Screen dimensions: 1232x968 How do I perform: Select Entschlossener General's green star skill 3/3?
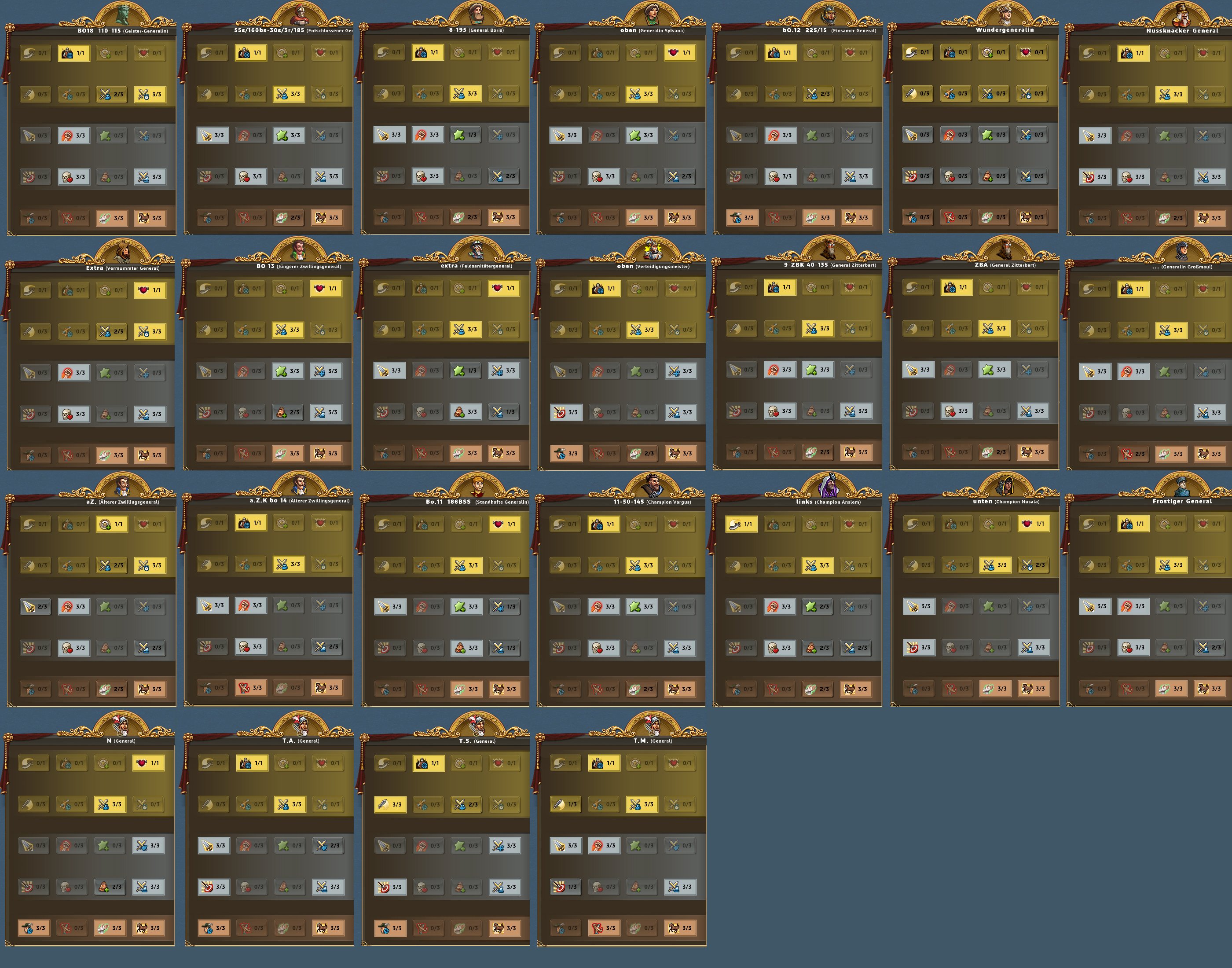[289, 136]
